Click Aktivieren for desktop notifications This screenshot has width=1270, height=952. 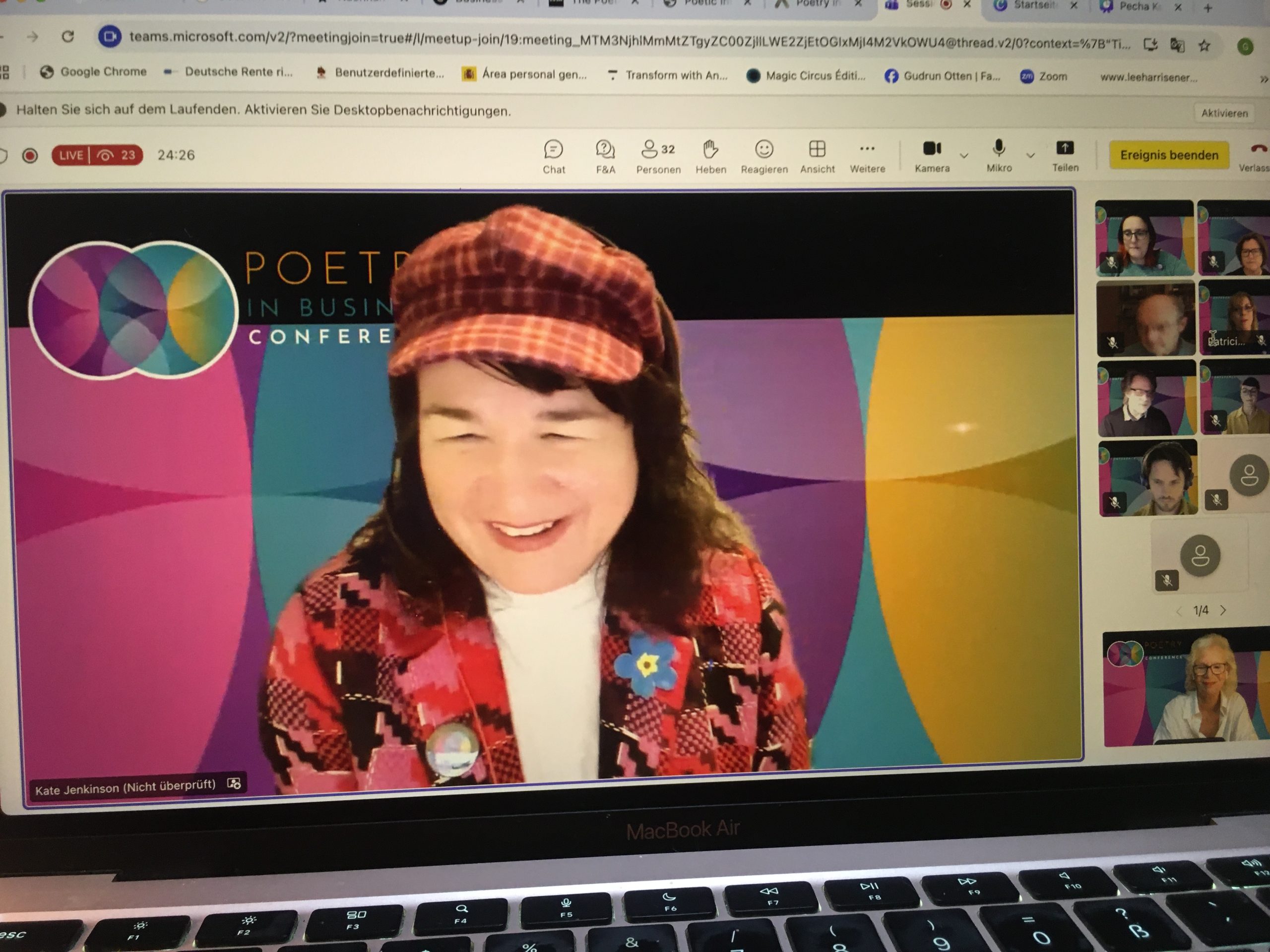1224,113
